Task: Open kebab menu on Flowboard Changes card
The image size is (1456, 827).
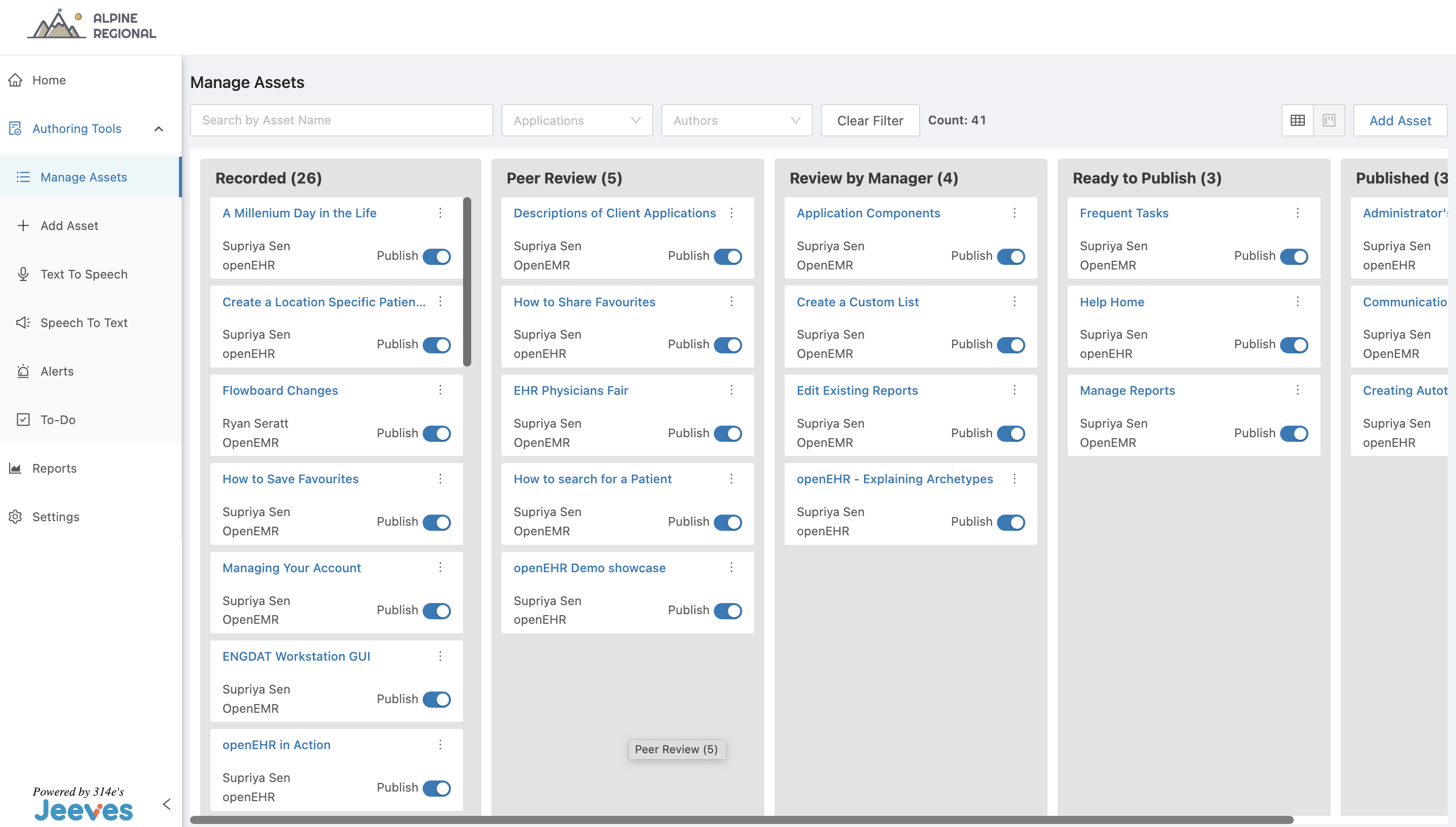Action: [440, 390]
